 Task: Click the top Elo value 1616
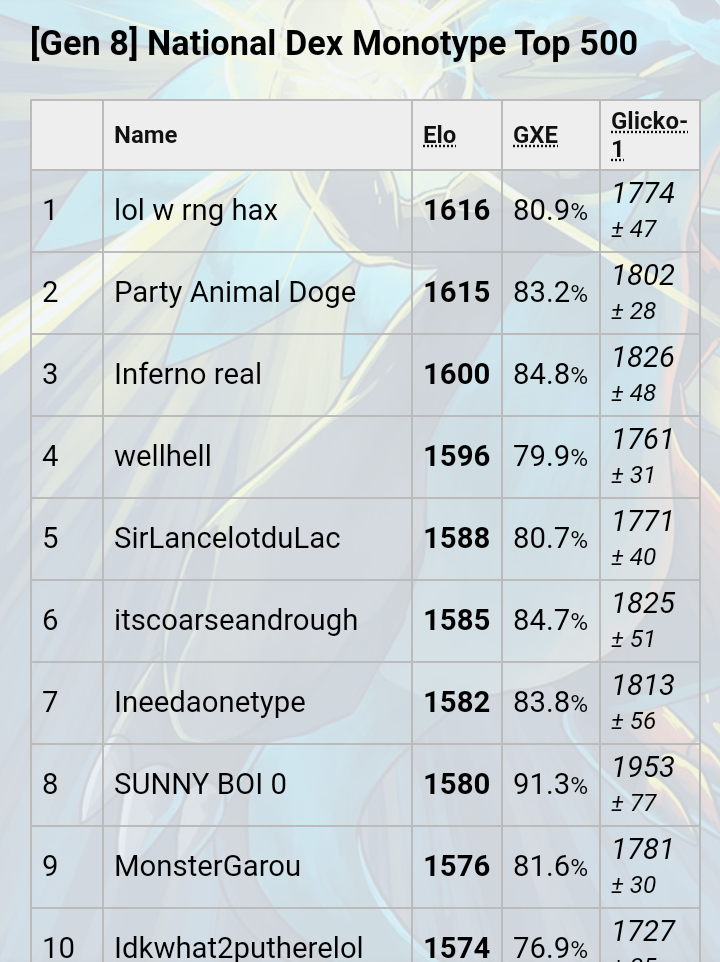coord(457,210)
